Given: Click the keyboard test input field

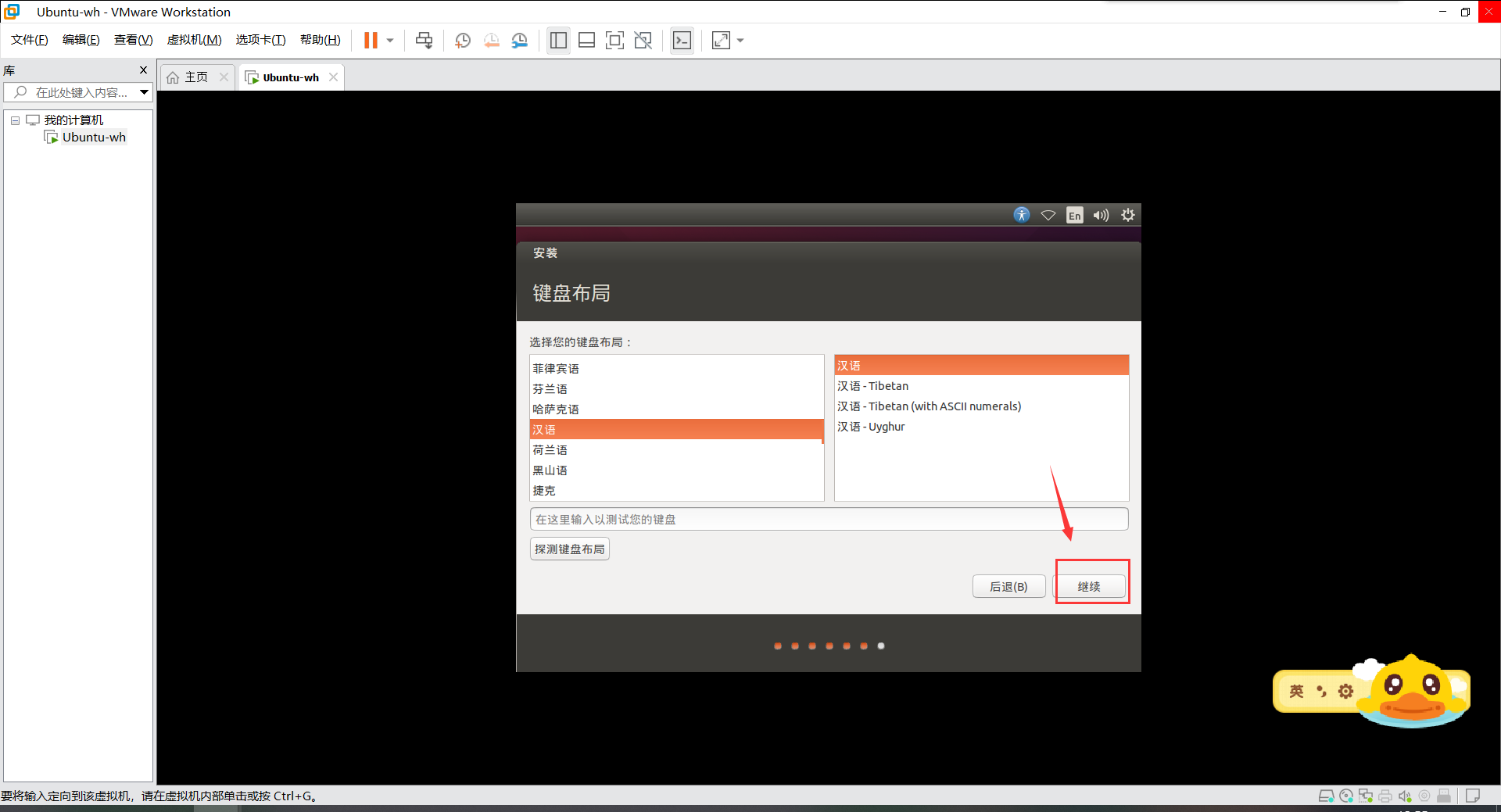Looking at the screenshot, I should pos(829,519).
